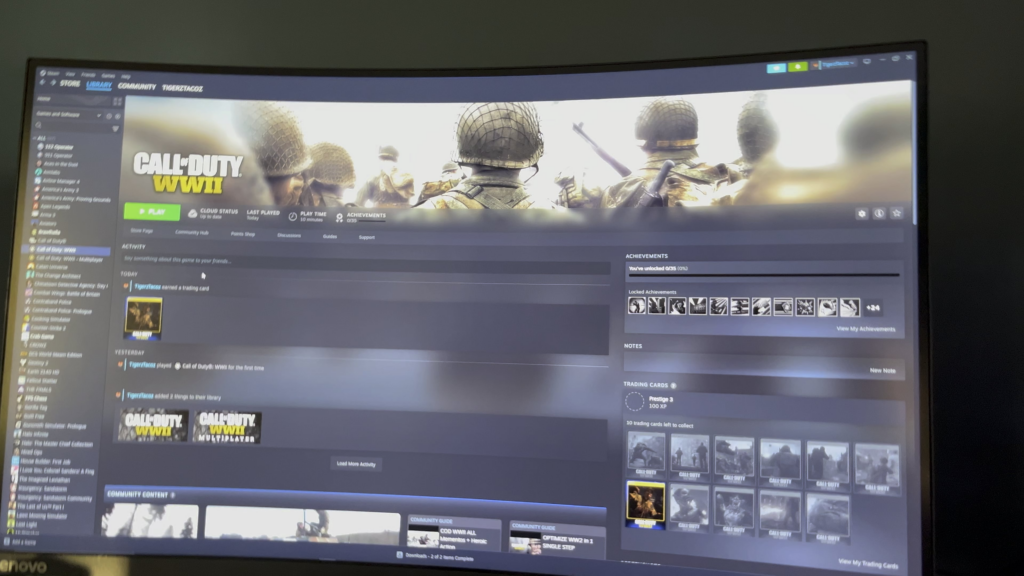Open the Help menu
This screenshot has height=576, width=1024.
point(126,76)
